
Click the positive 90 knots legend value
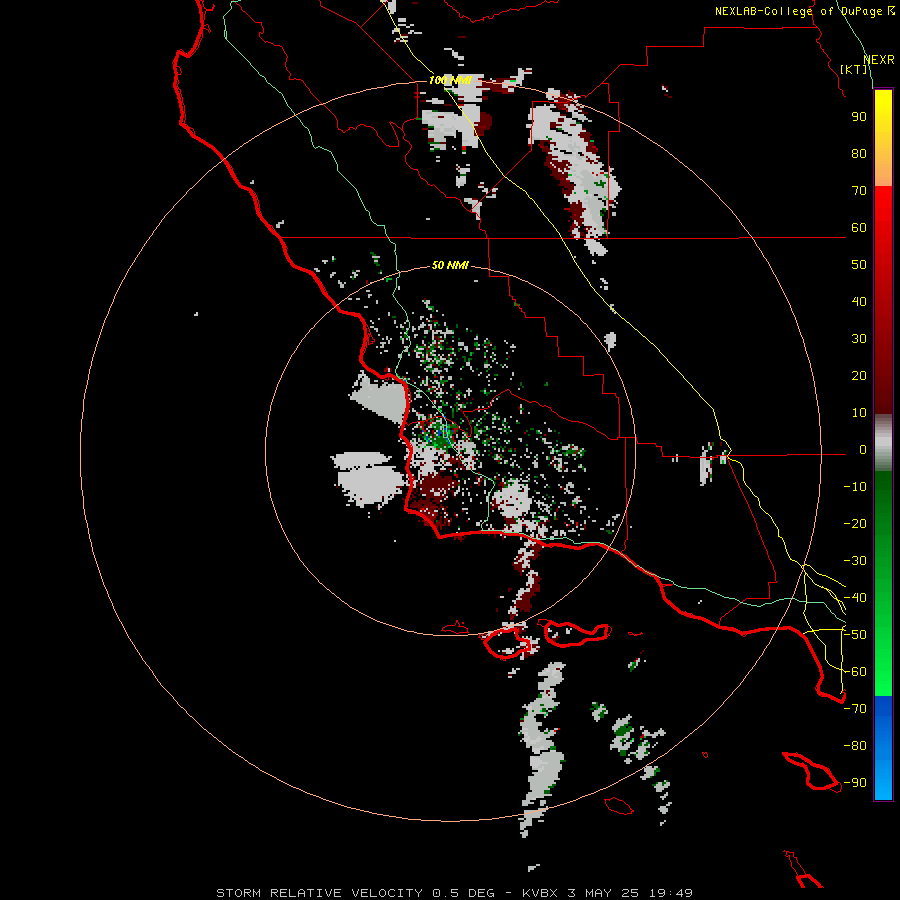coord(859,117)
